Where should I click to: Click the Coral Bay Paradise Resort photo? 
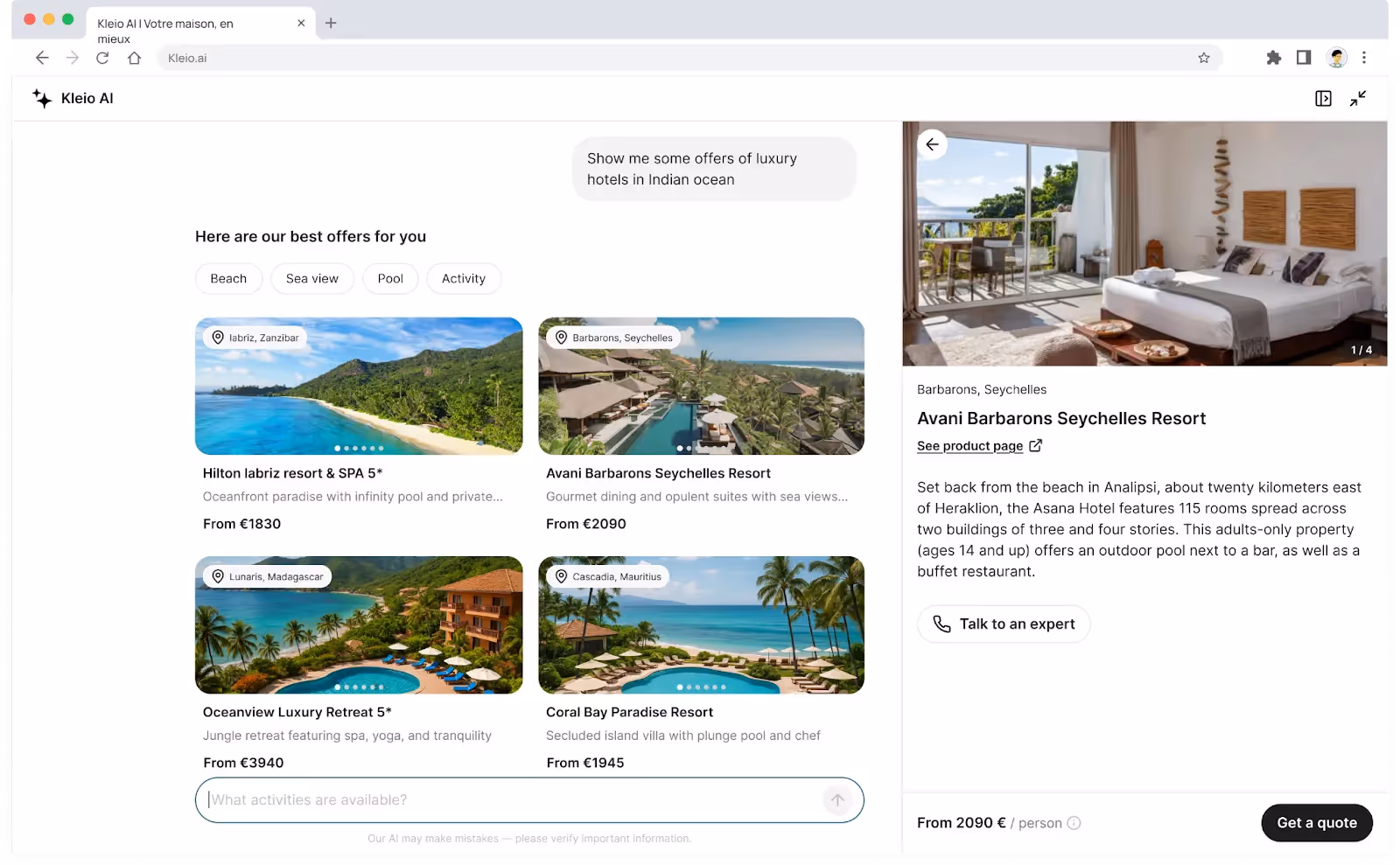tap(702, 625)
